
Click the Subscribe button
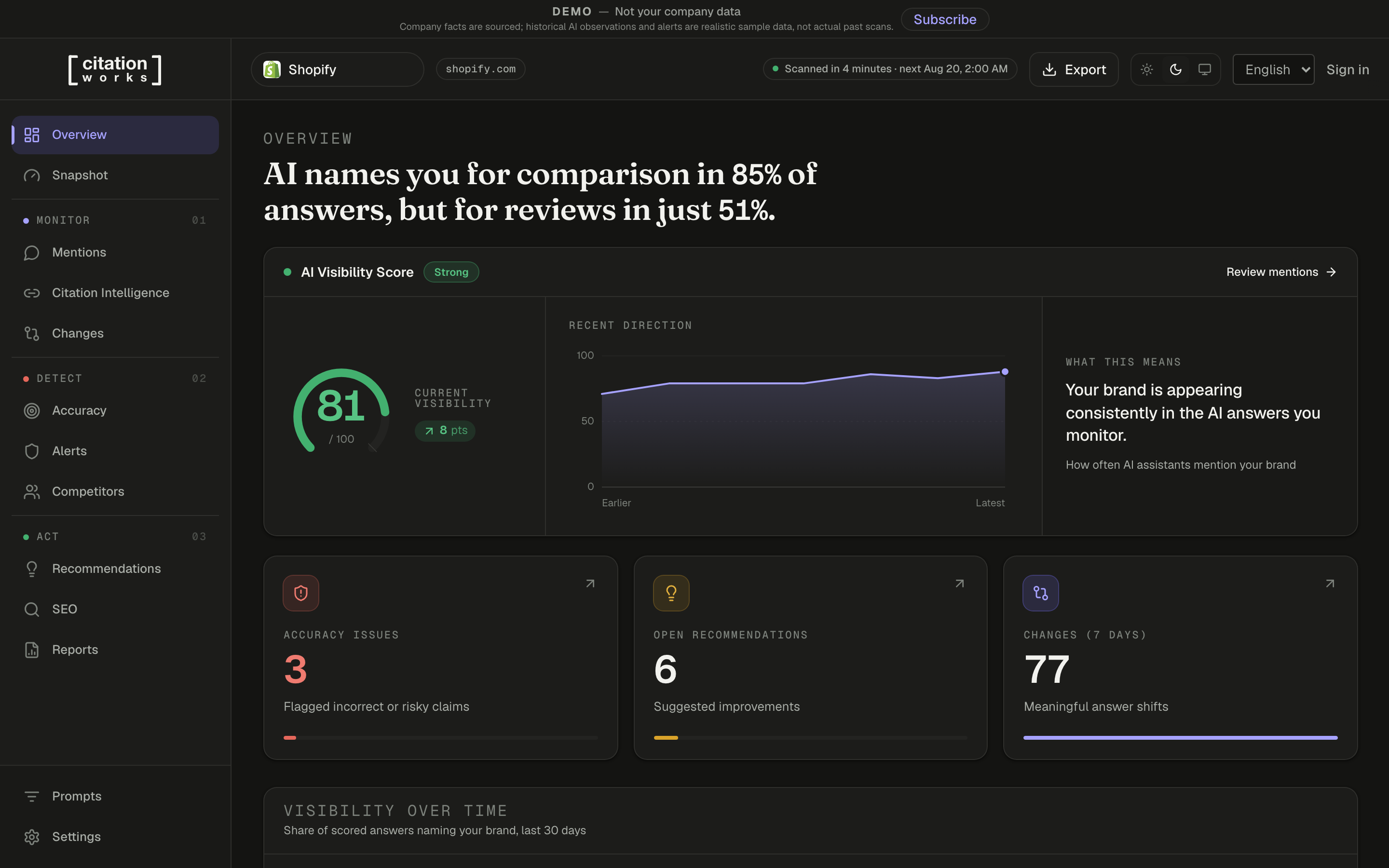(945, 19)
